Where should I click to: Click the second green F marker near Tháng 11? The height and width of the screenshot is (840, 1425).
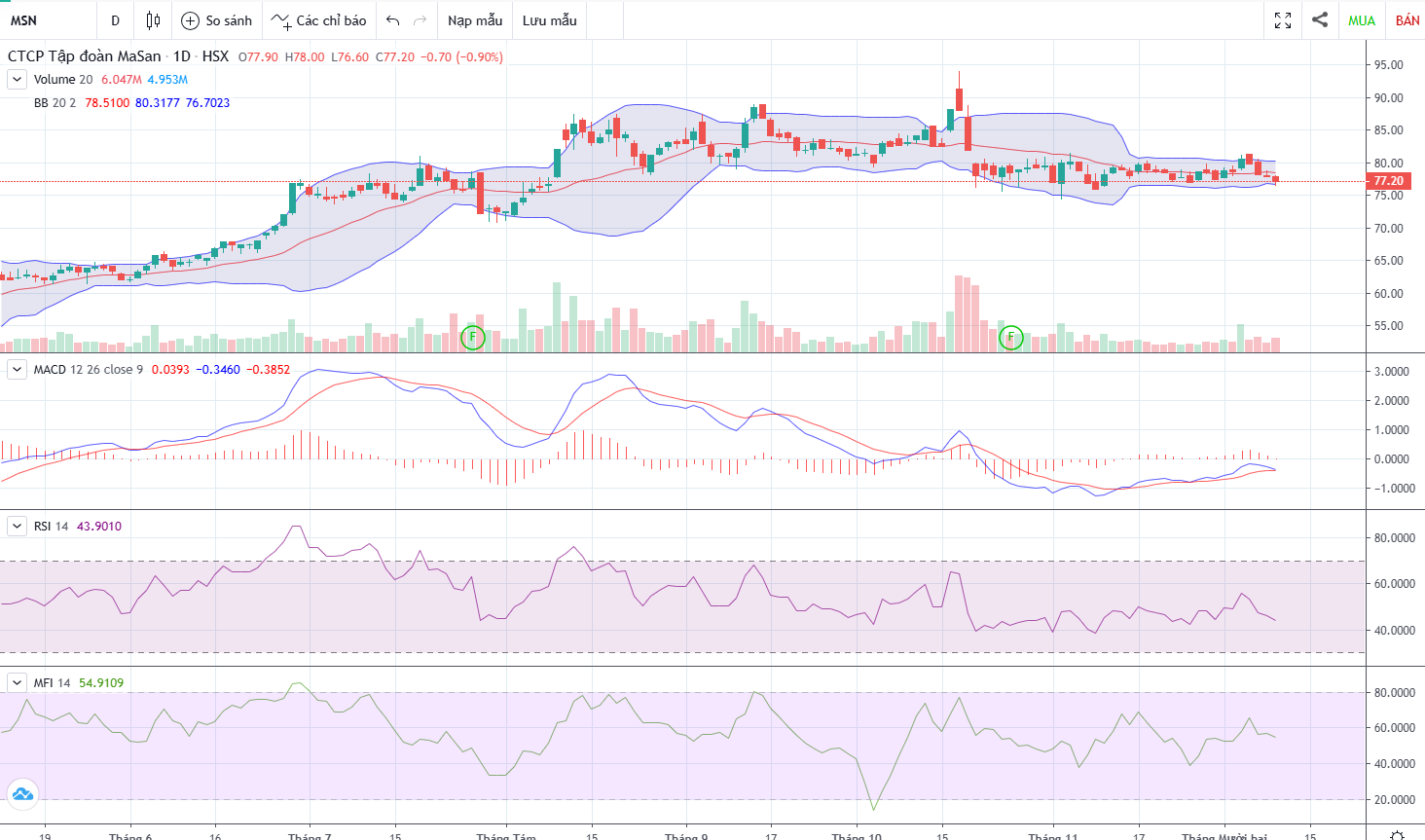(1011, 338)
